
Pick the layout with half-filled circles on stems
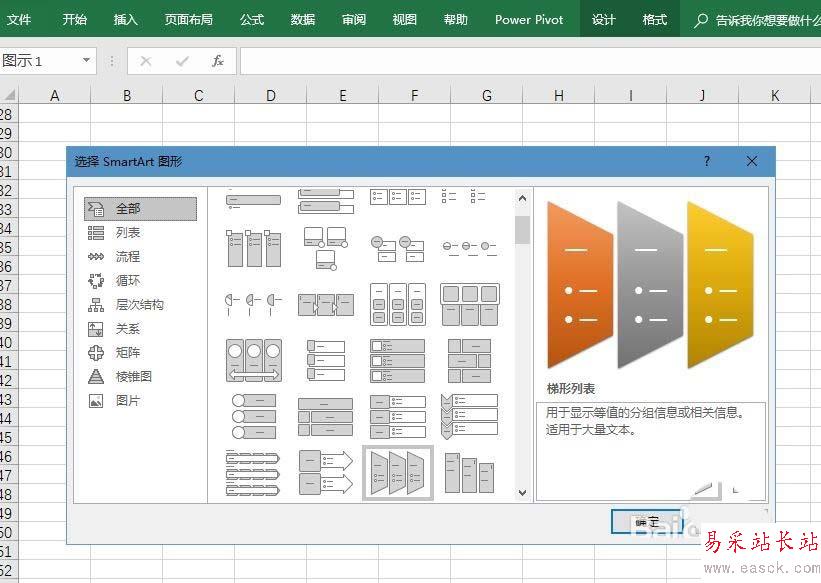coord(253,304)
